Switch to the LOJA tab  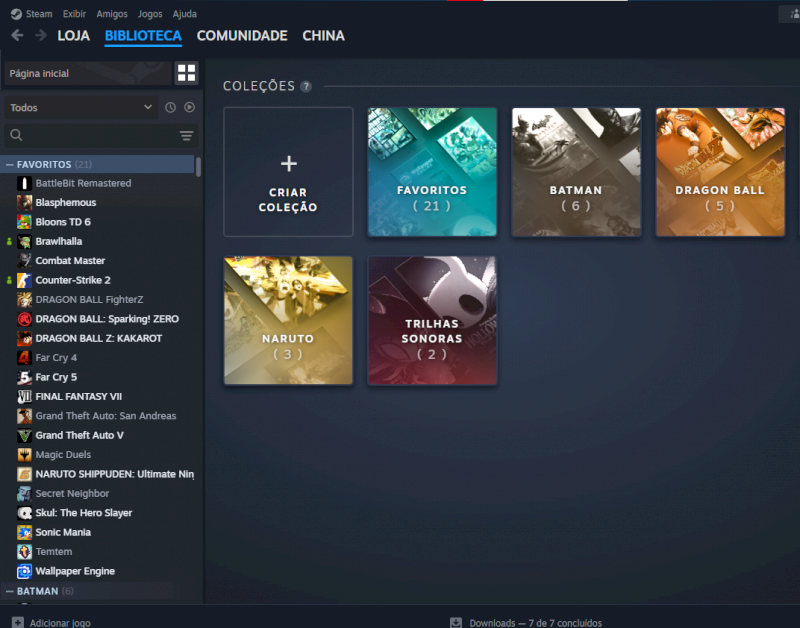coord(73,36)
